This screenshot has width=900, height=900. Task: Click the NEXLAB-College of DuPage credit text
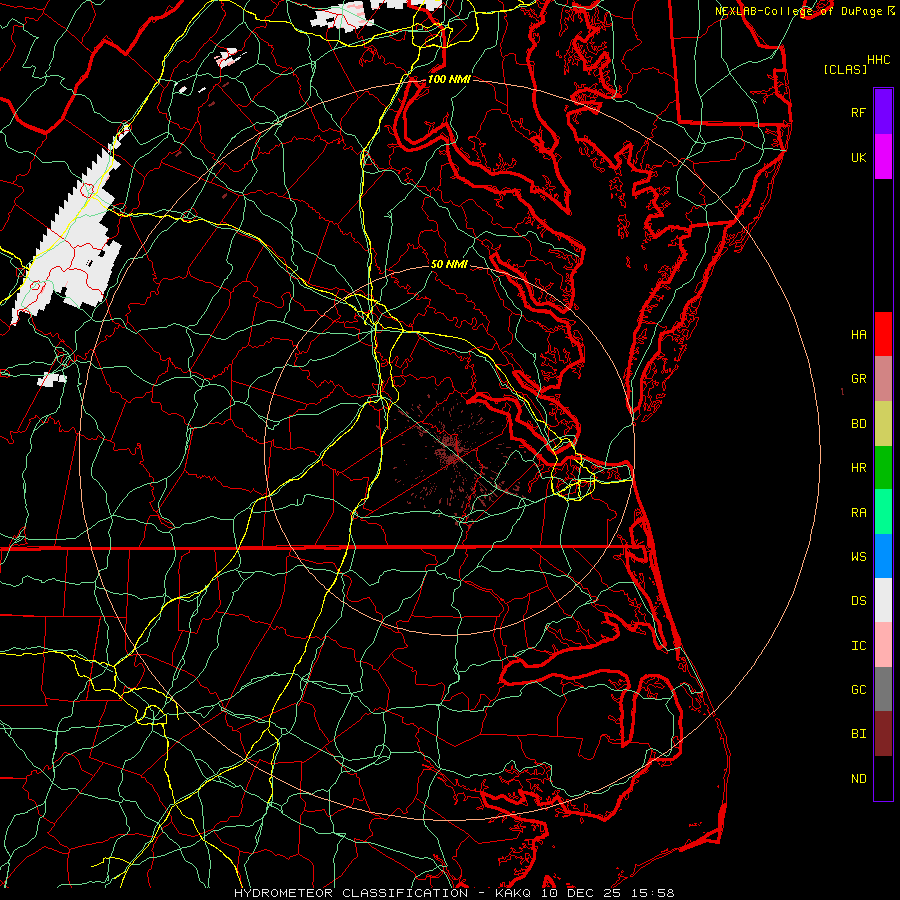point(804,11)
